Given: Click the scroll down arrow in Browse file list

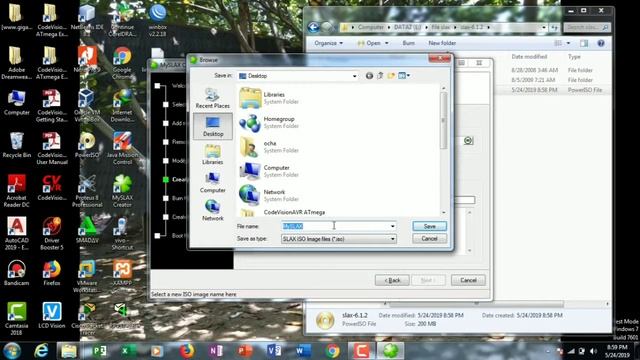Looking at the screenshot, I should [x=444, y=213].
